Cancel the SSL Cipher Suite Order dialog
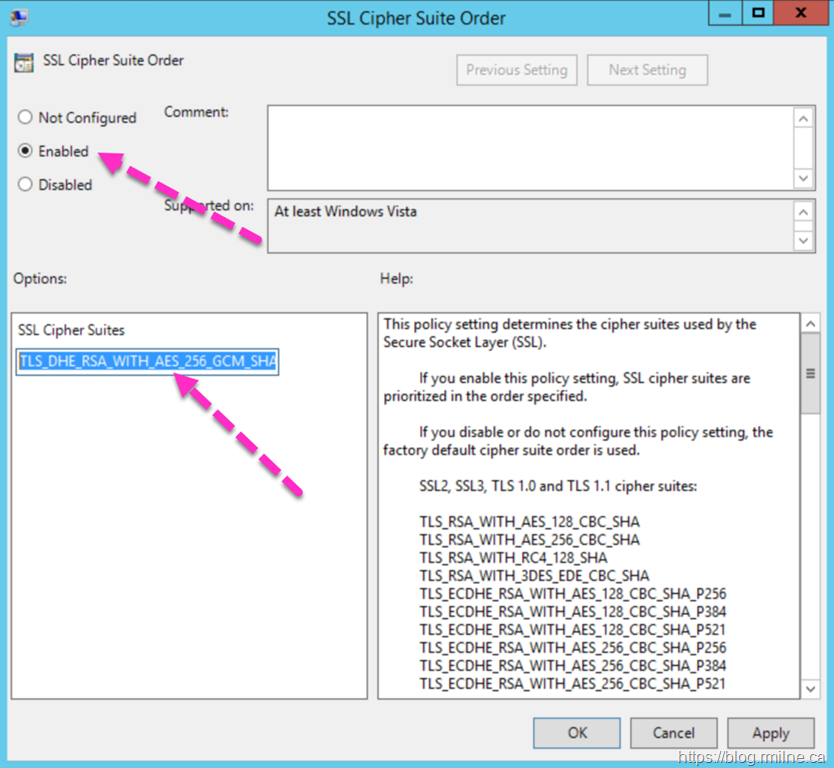The image size is (834, 768). 673,733
